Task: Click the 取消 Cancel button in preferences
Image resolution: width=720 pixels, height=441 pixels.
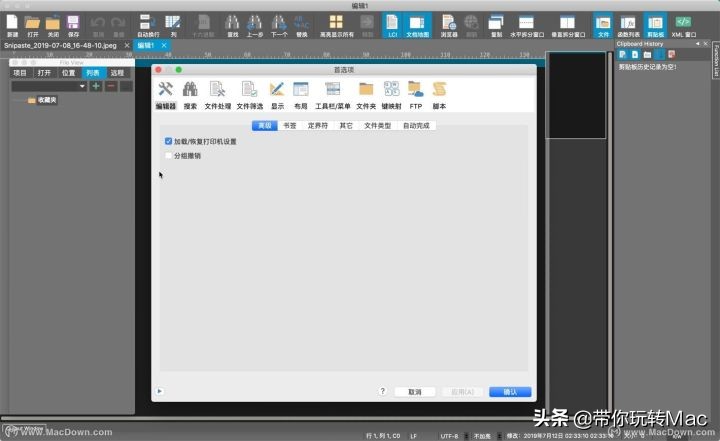Action: tap(415, 392)
